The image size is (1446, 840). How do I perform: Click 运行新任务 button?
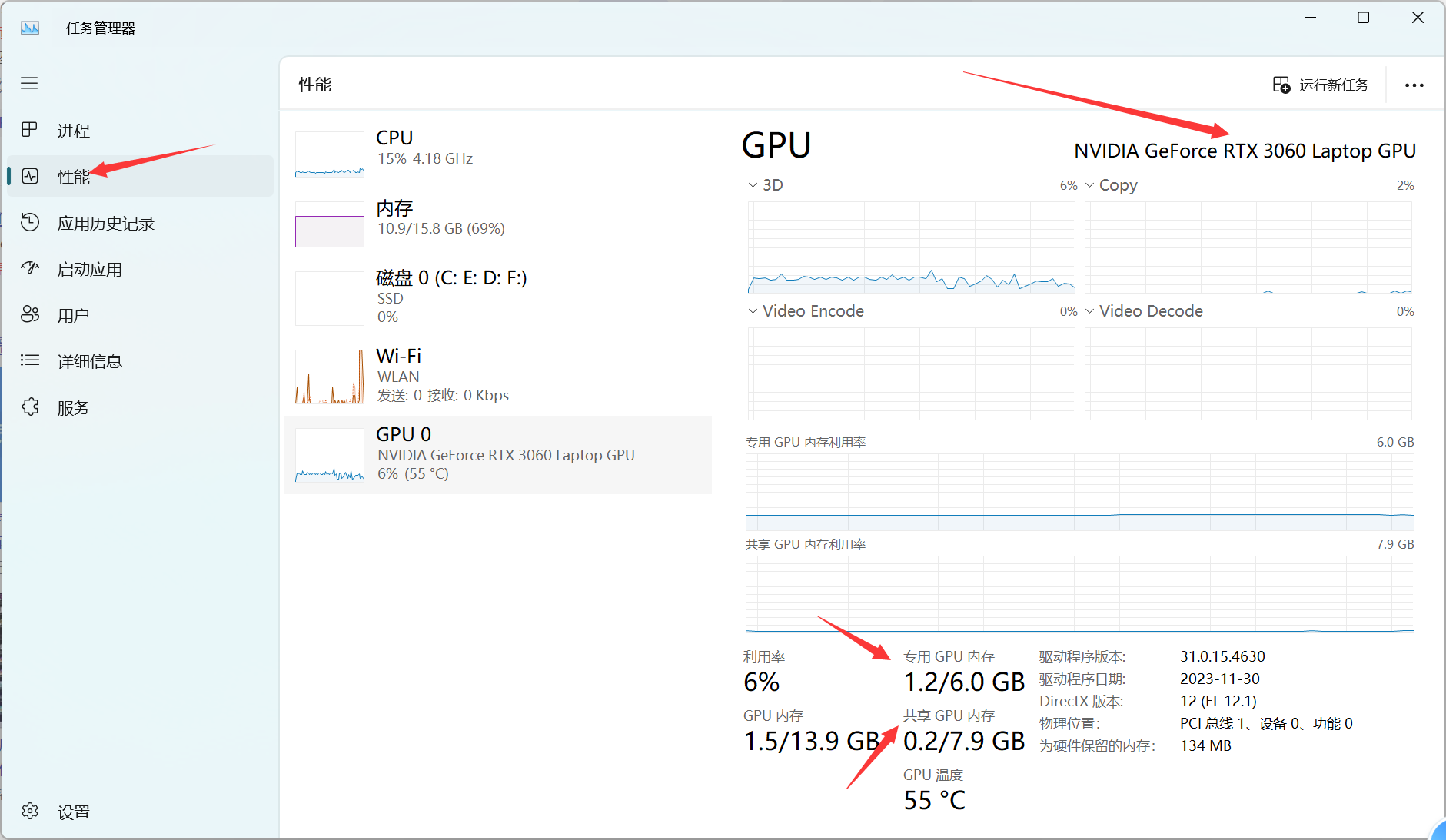tap(1321, 85)
